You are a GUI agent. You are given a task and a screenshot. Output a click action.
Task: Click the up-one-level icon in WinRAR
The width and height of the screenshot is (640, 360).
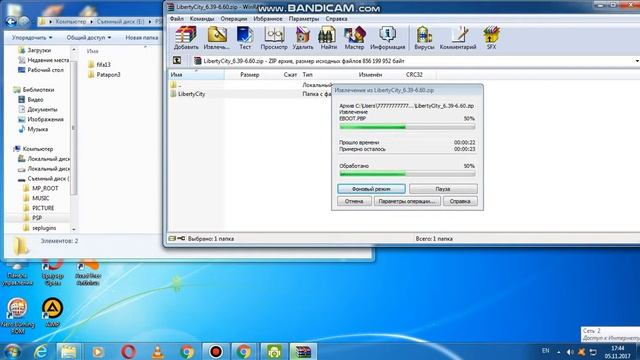coord(177,60)
